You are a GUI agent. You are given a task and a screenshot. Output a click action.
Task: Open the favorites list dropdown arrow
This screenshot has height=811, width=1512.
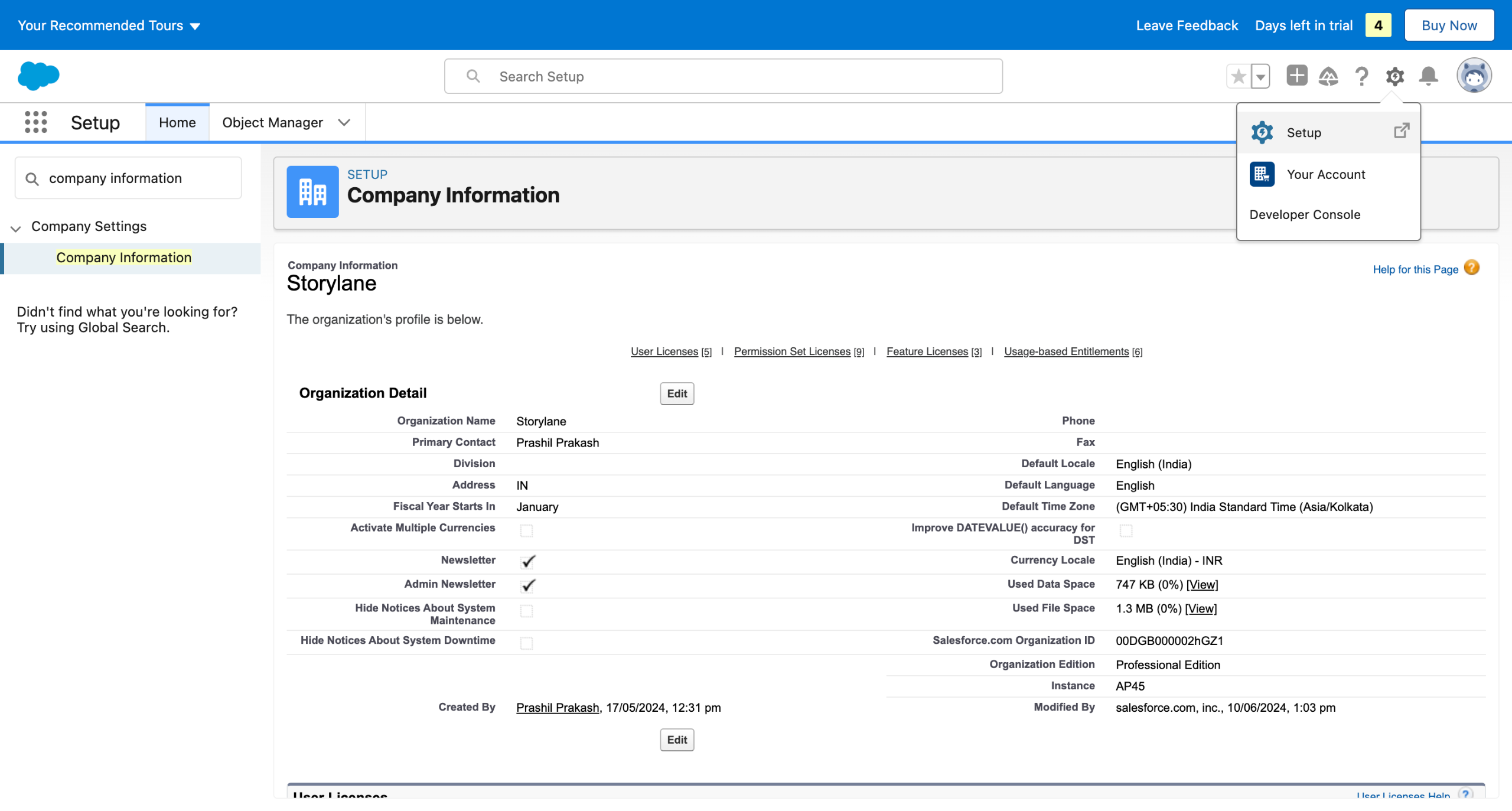pyautogui.click(x=1260, y=76)
